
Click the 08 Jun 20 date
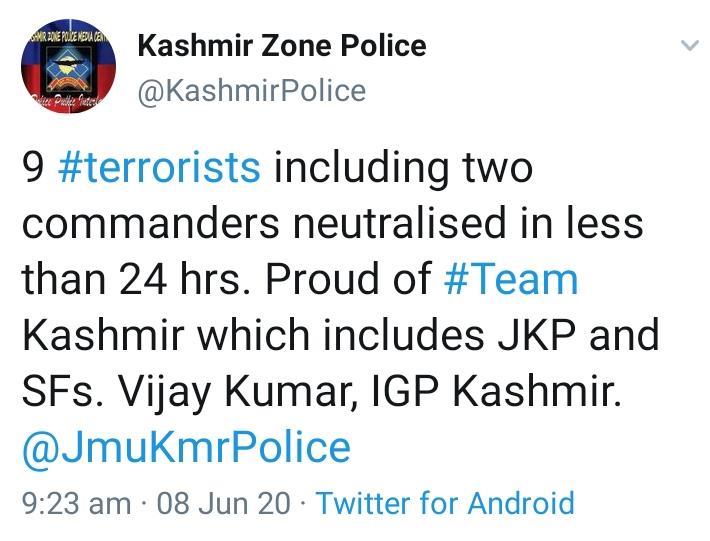(223, 503)
